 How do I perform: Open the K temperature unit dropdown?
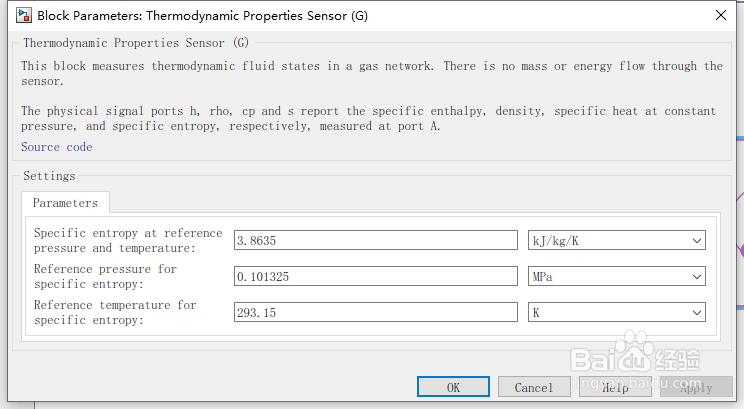(617, 313)
